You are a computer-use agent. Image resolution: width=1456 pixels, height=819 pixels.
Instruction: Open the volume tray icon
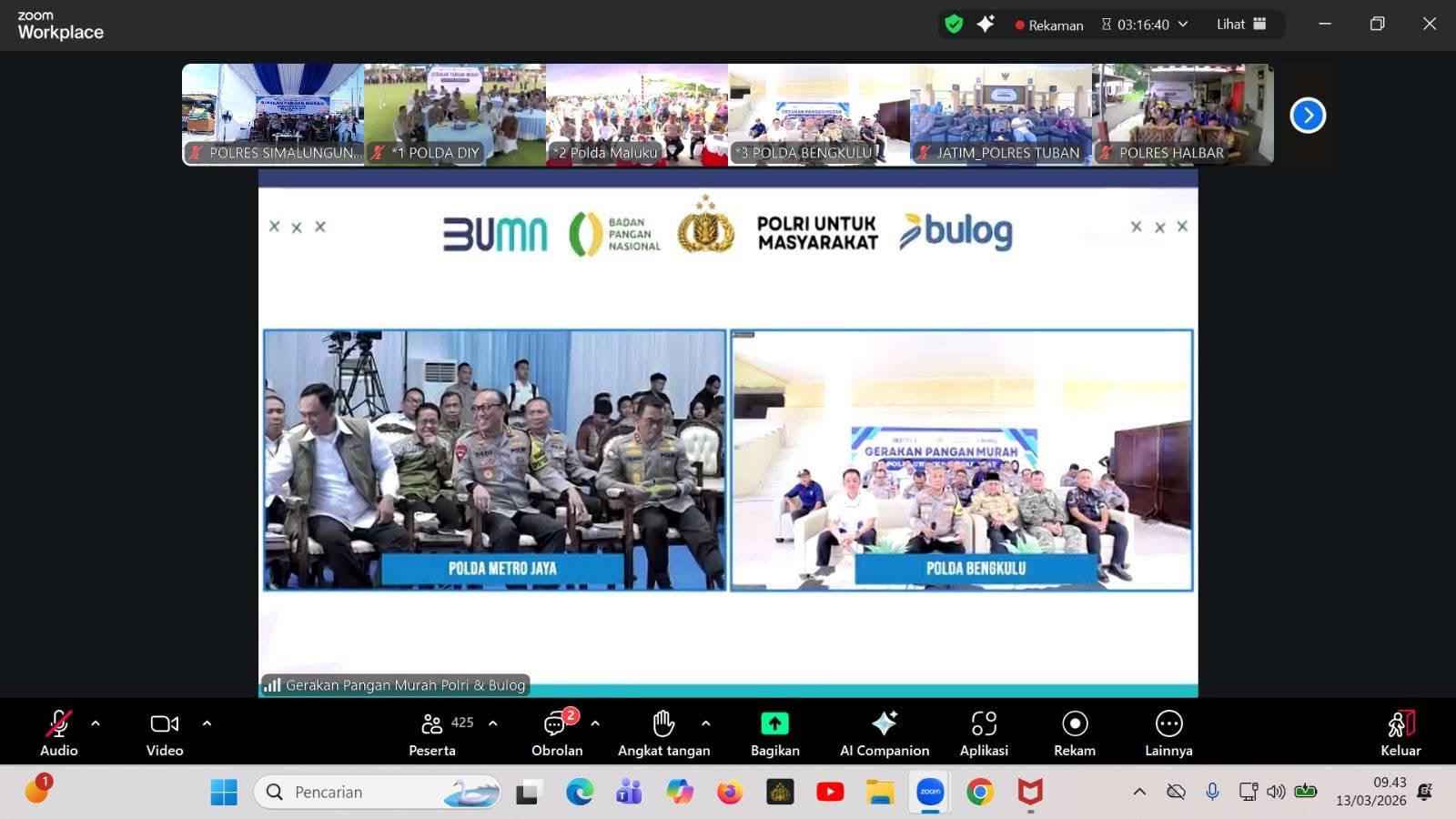[1276, 792]
